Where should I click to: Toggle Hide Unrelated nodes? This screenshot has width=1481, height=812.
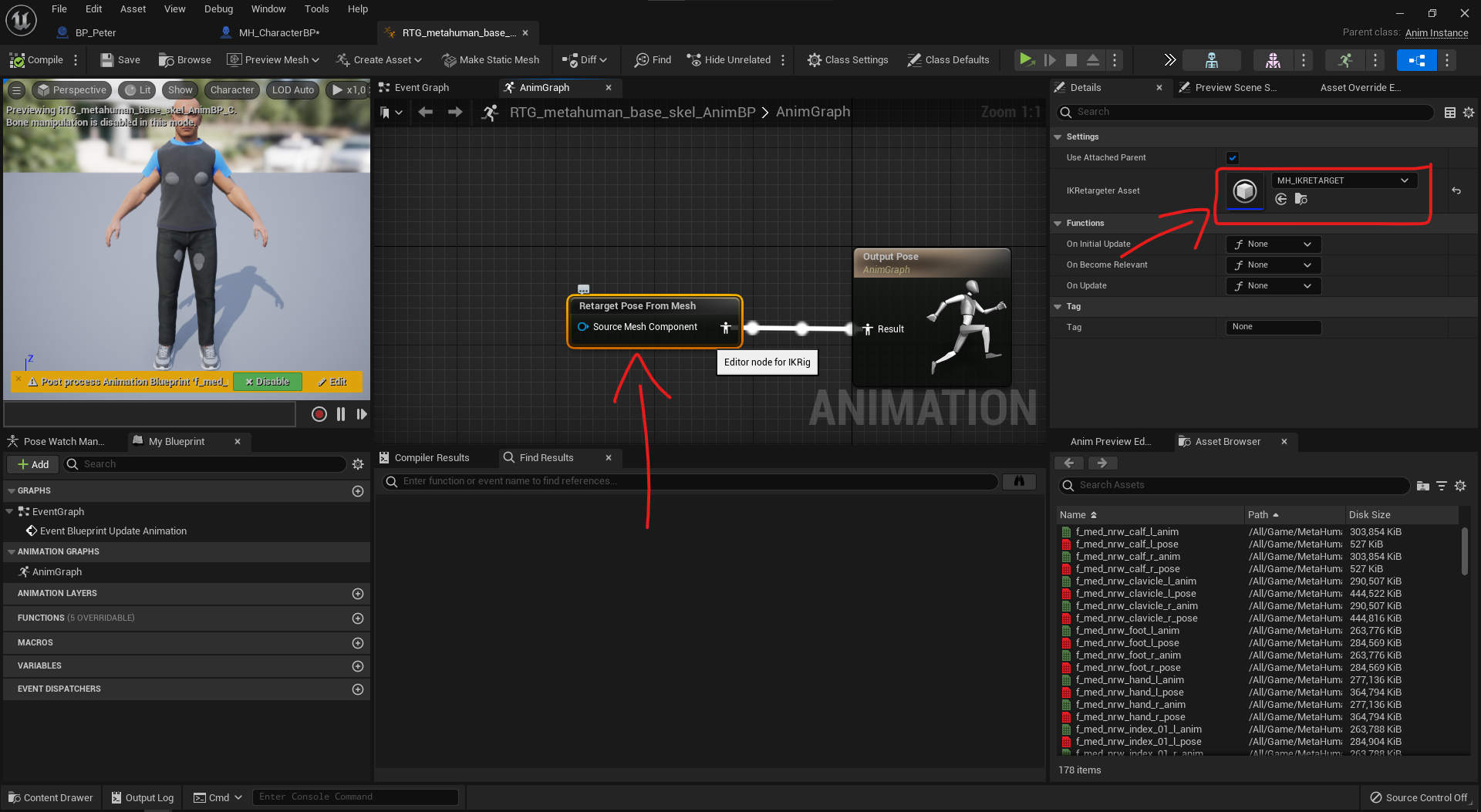(729, 59)
